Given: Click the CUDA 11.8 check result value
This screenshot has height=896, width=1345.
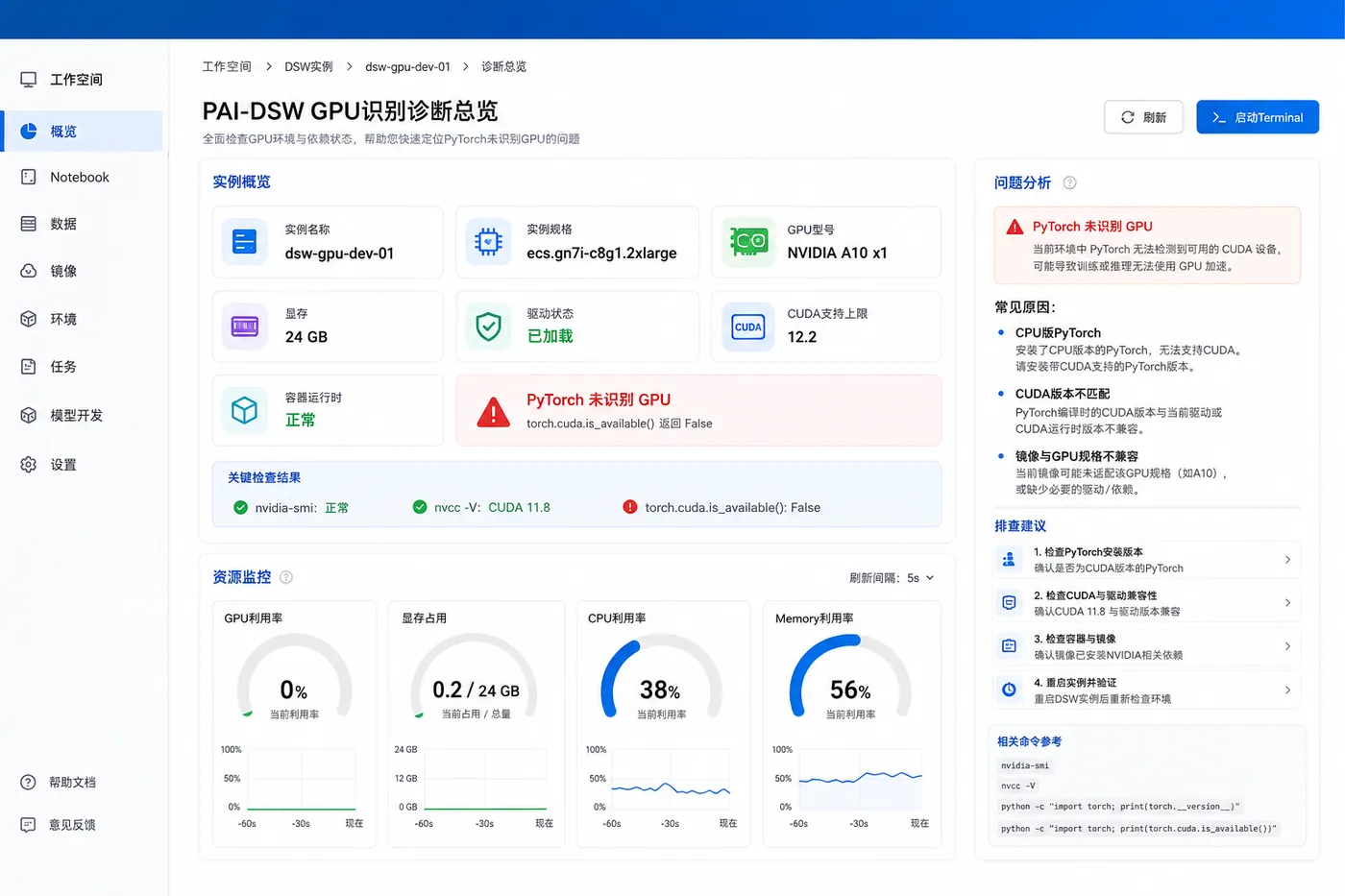Looking at the screenshot, I should (519, 507).
